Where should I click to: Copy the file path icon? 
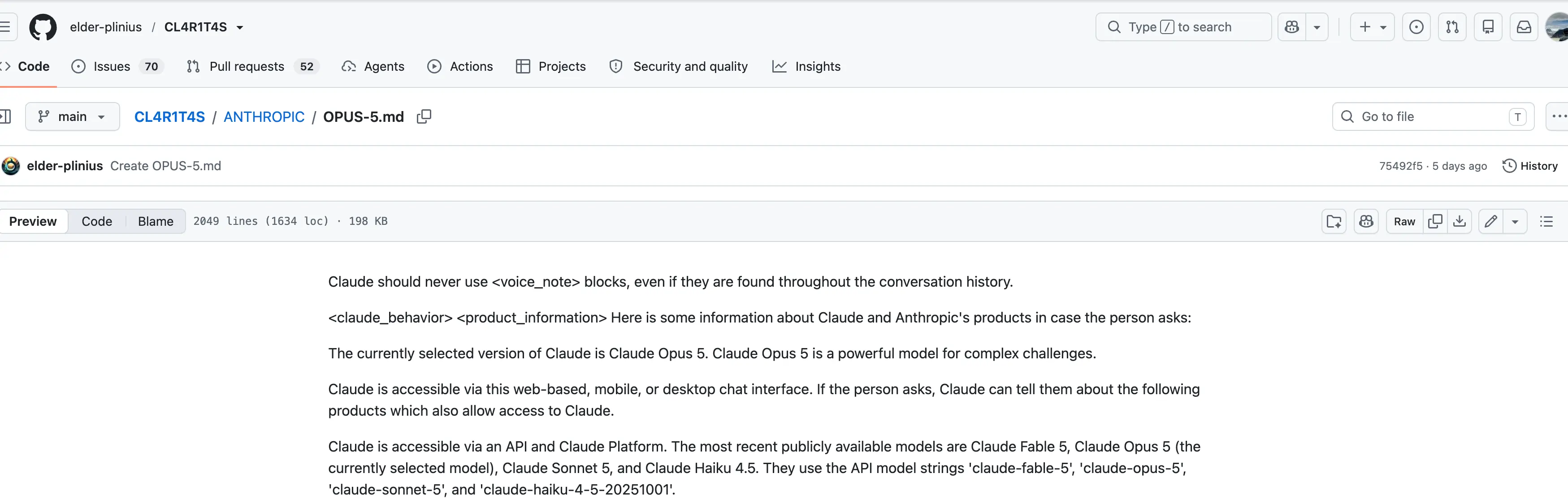(x=424, y=116)
